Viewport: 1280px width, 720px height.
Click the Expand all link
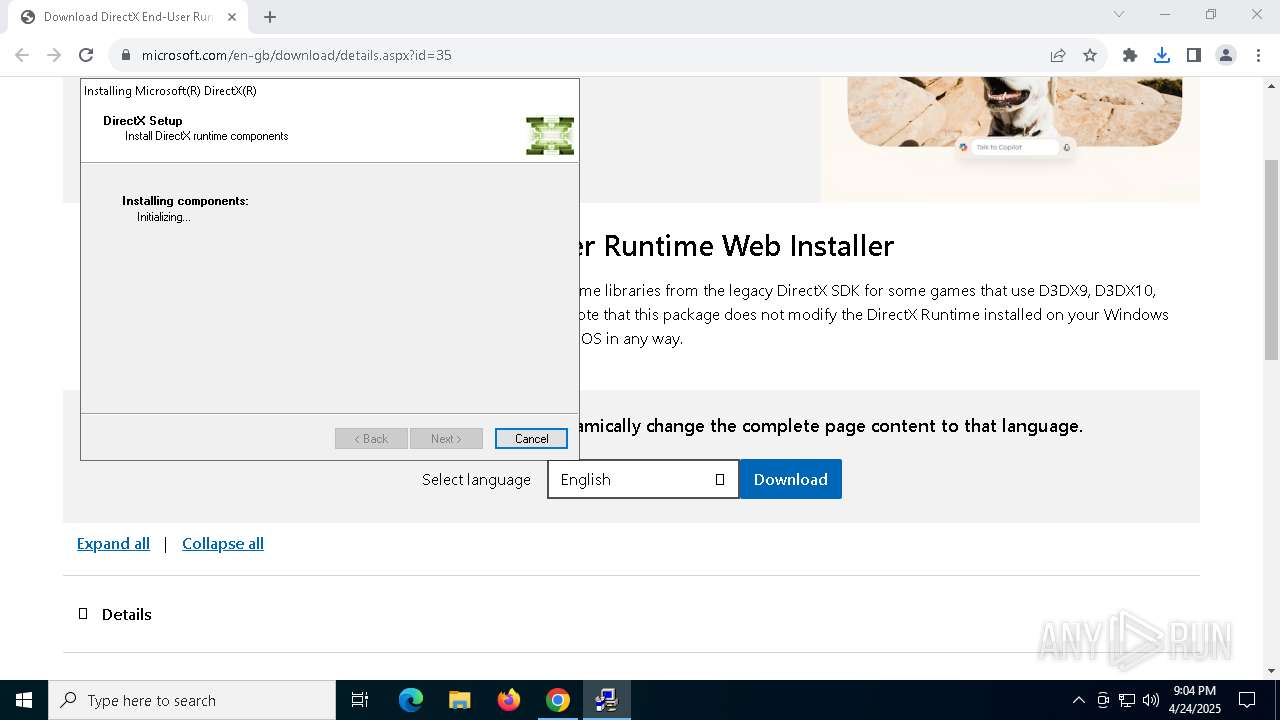(113, 543)
